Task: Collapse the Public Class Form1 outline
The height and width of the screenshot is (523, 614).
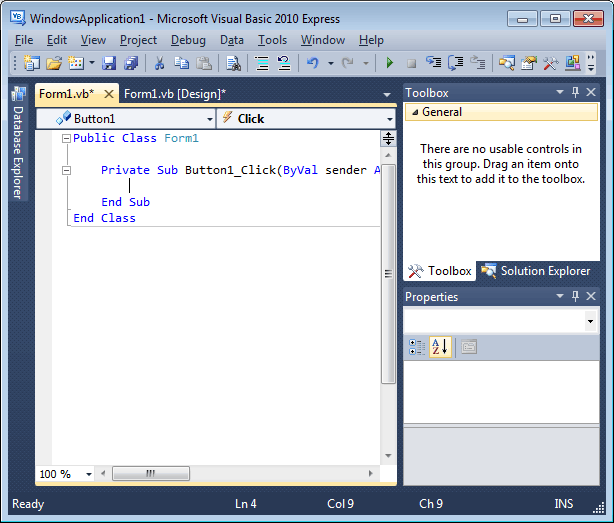Action: point(66,138)
